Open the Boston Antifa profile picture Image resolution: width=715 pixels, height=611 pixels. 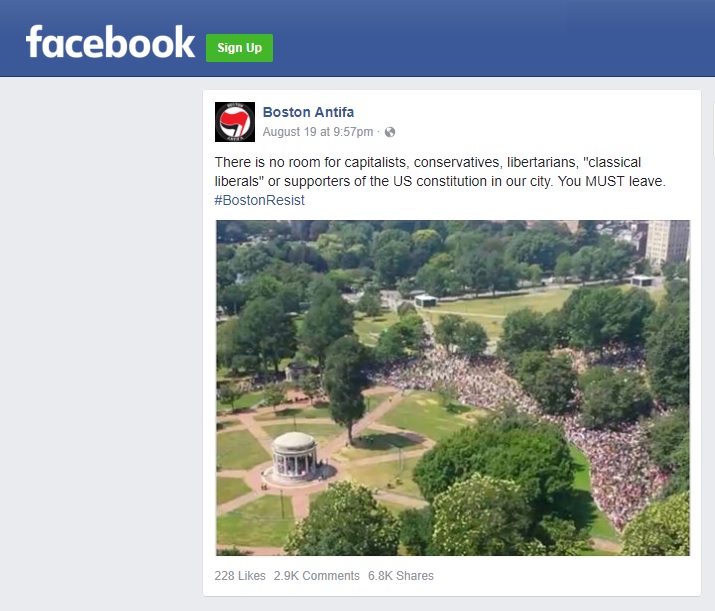point(235,122)
